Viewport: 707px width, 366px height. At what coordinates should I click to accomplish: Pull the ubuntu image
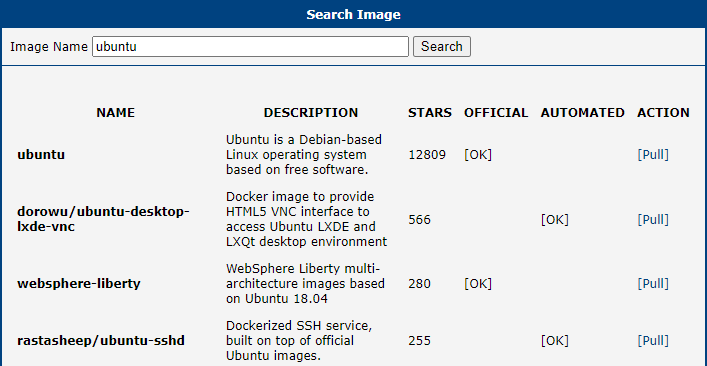(653, 155)
